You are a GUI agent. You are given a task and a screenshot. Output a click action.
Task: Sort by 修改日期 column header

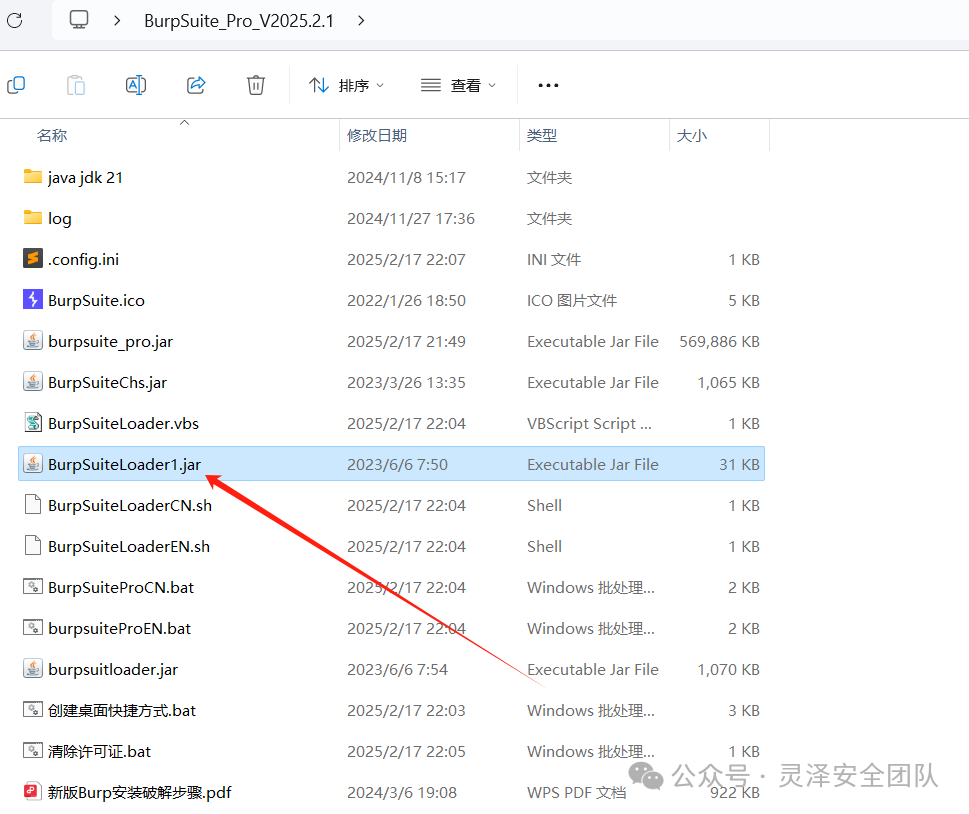[377, 135]
